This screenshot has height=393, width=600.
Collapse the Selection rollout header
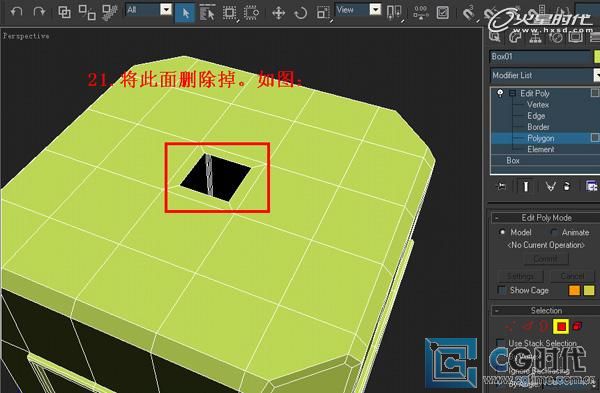(x=546, y=310)
